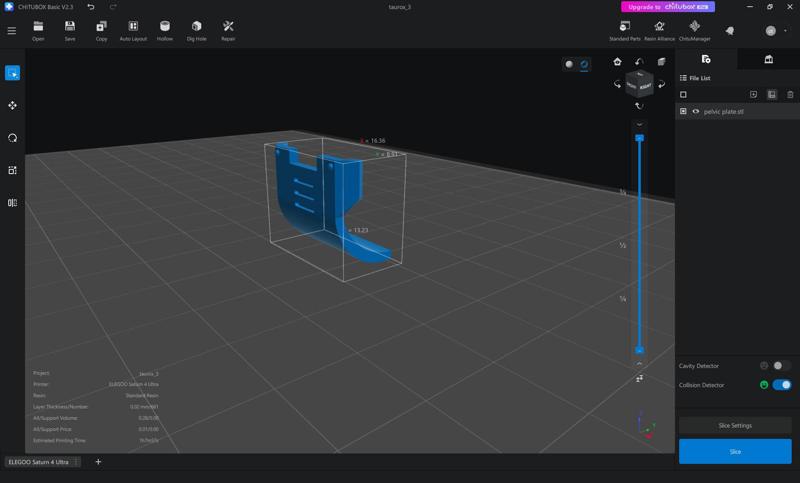
Task: Enable the Cavity Detector switch
Action: point(781,366)
